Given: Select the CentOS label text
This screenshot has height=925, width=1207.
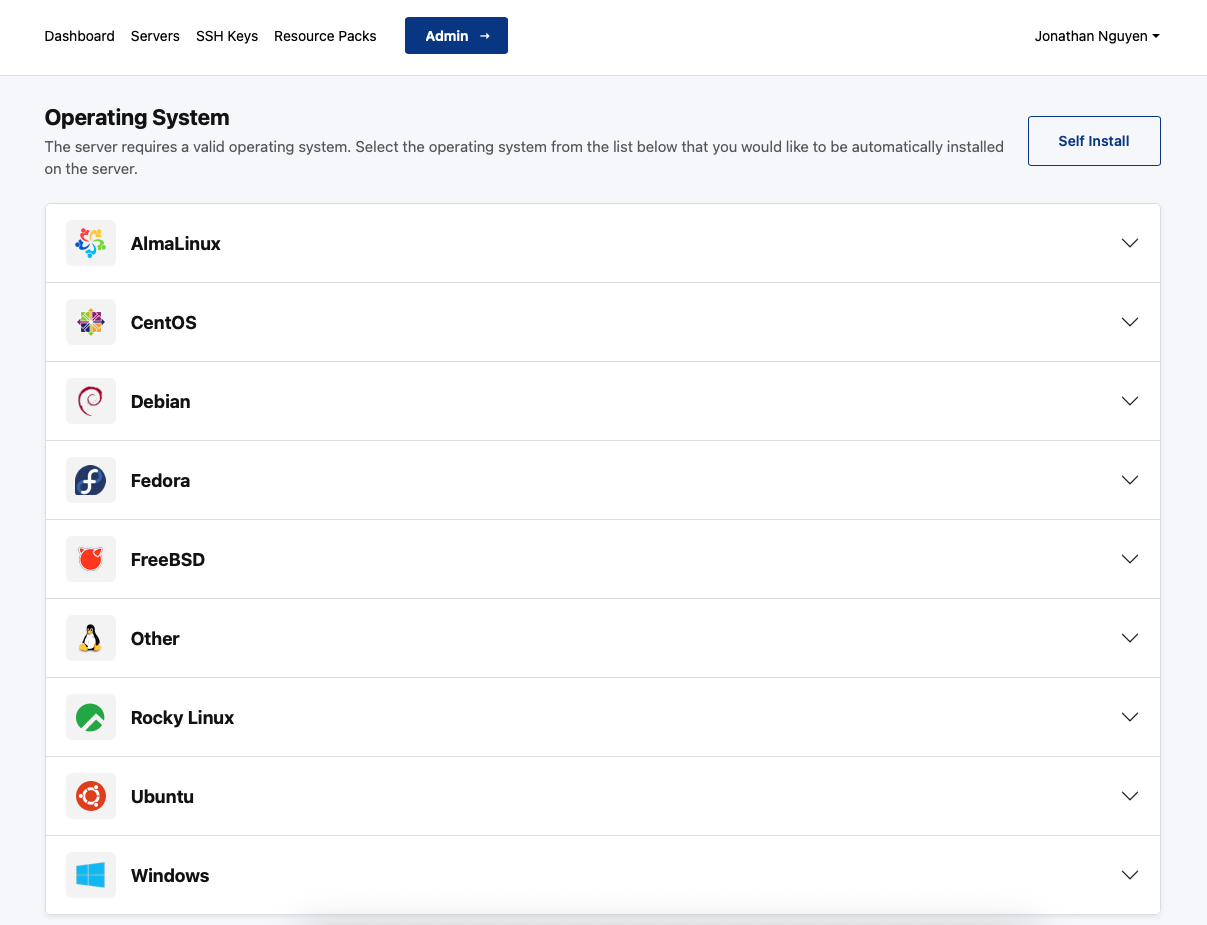Looking at the screenshot, I should click(x=164, y=322).
